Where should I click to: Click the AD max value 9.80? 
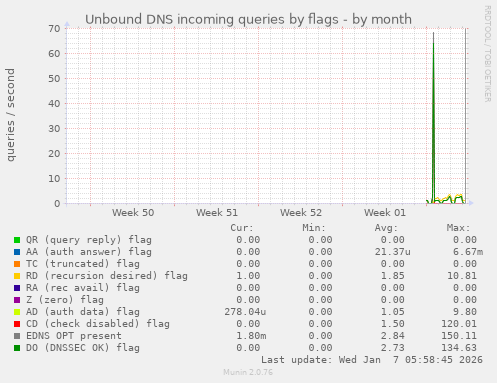[465, 312]
